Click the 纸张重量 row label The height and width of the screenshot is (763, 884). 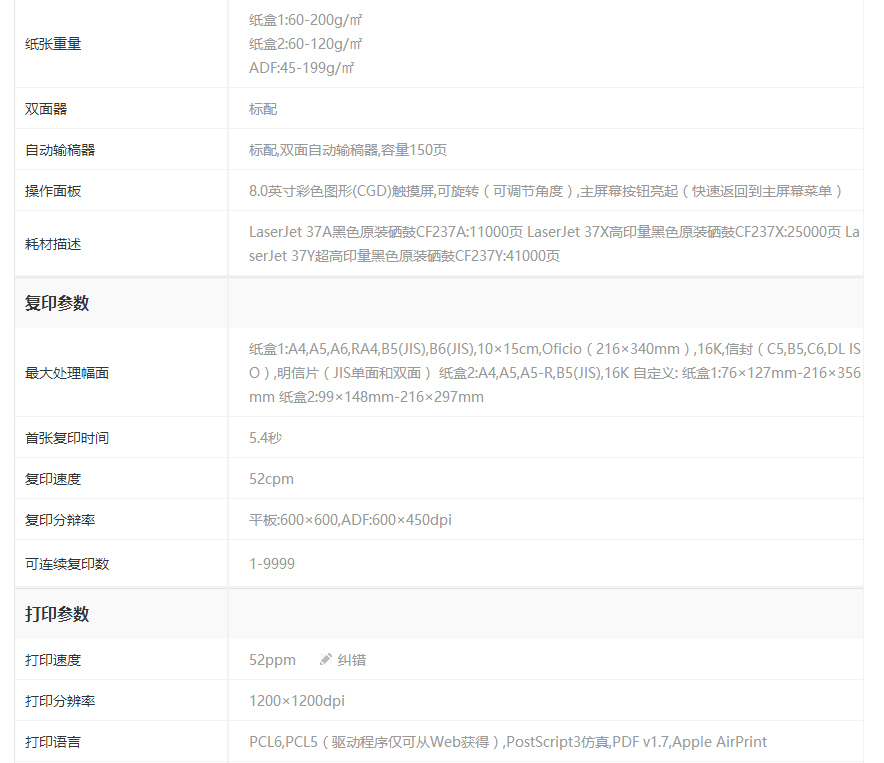tap(53, 44)
